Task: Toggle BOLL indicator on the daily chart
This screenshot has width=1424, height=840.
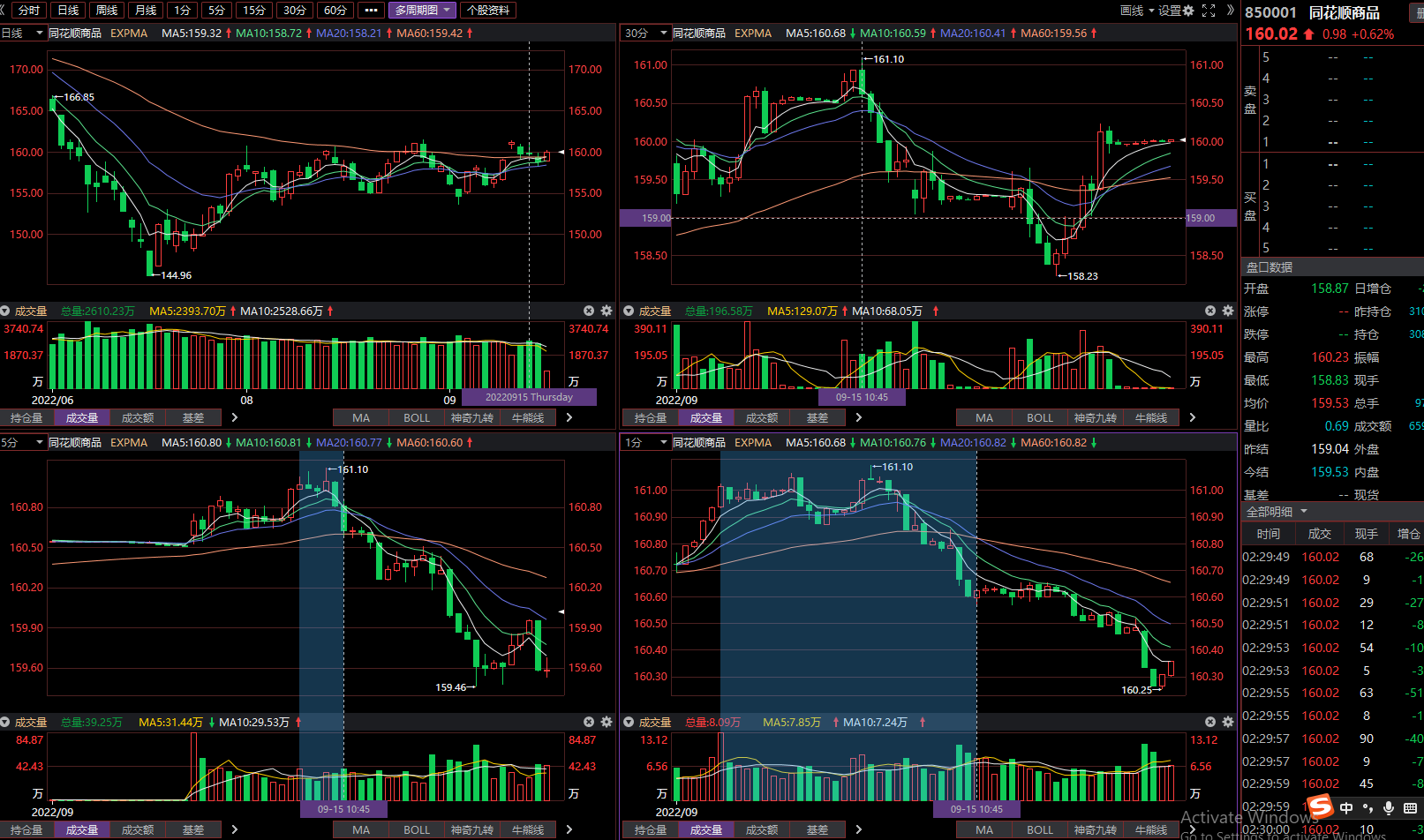Action: pyautogui.click(x=417, y=417)
